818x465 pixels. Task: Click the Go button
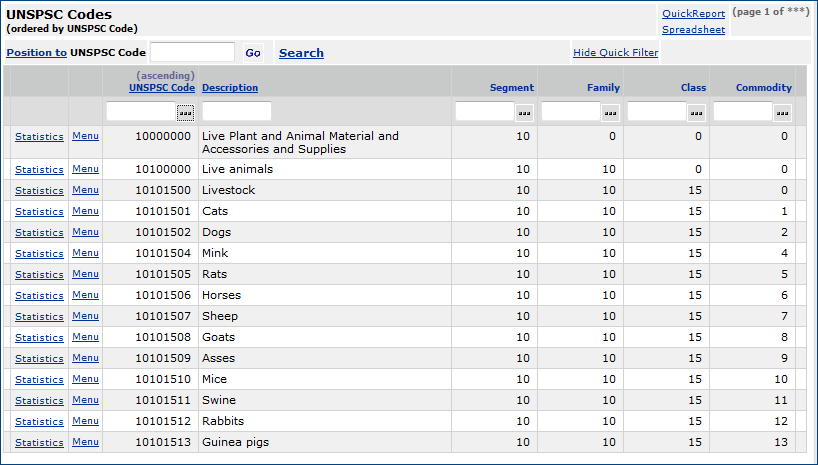tap(253, 53)
